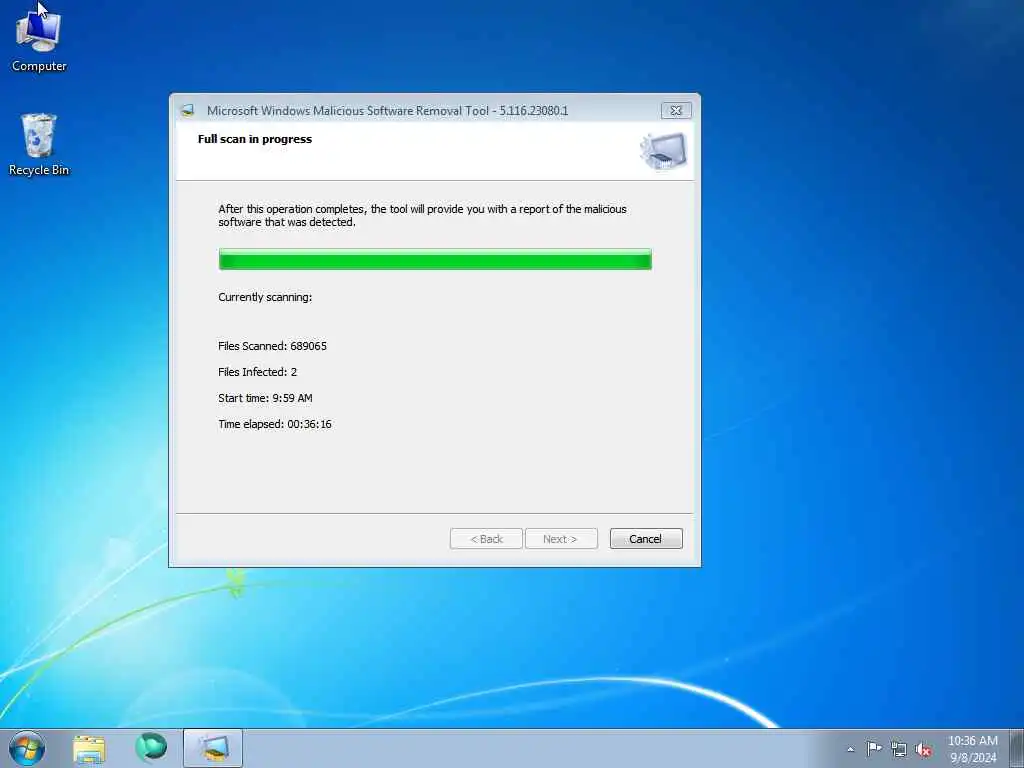Image resolution: width=1024 pixels, height=768 pixels.
Task: Cancel the full scan
Action: 646,539
